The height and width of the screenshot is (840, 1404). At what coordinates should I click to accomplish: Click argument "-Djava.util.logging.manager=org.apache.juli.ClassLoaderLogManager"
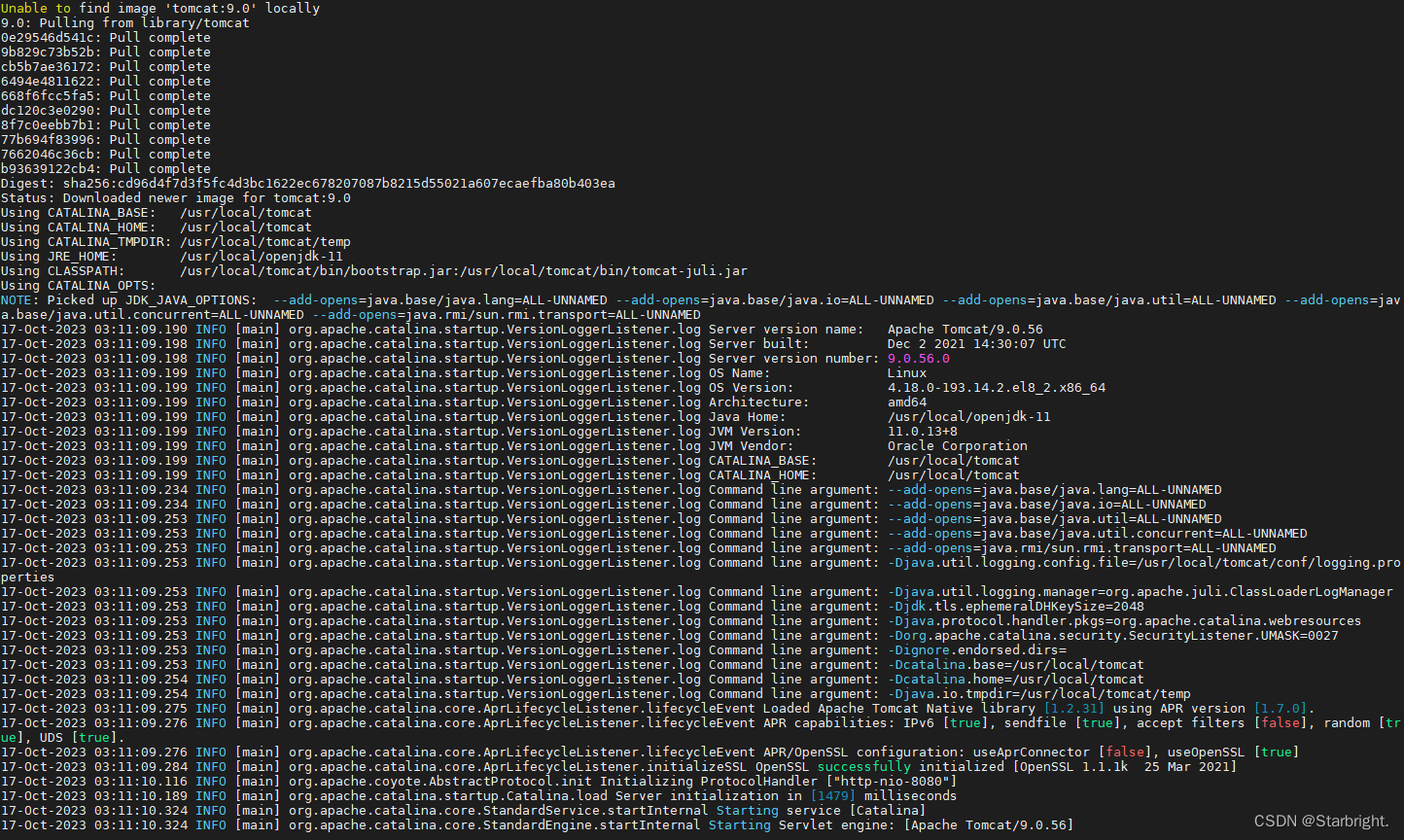[x=1141, y=591]
